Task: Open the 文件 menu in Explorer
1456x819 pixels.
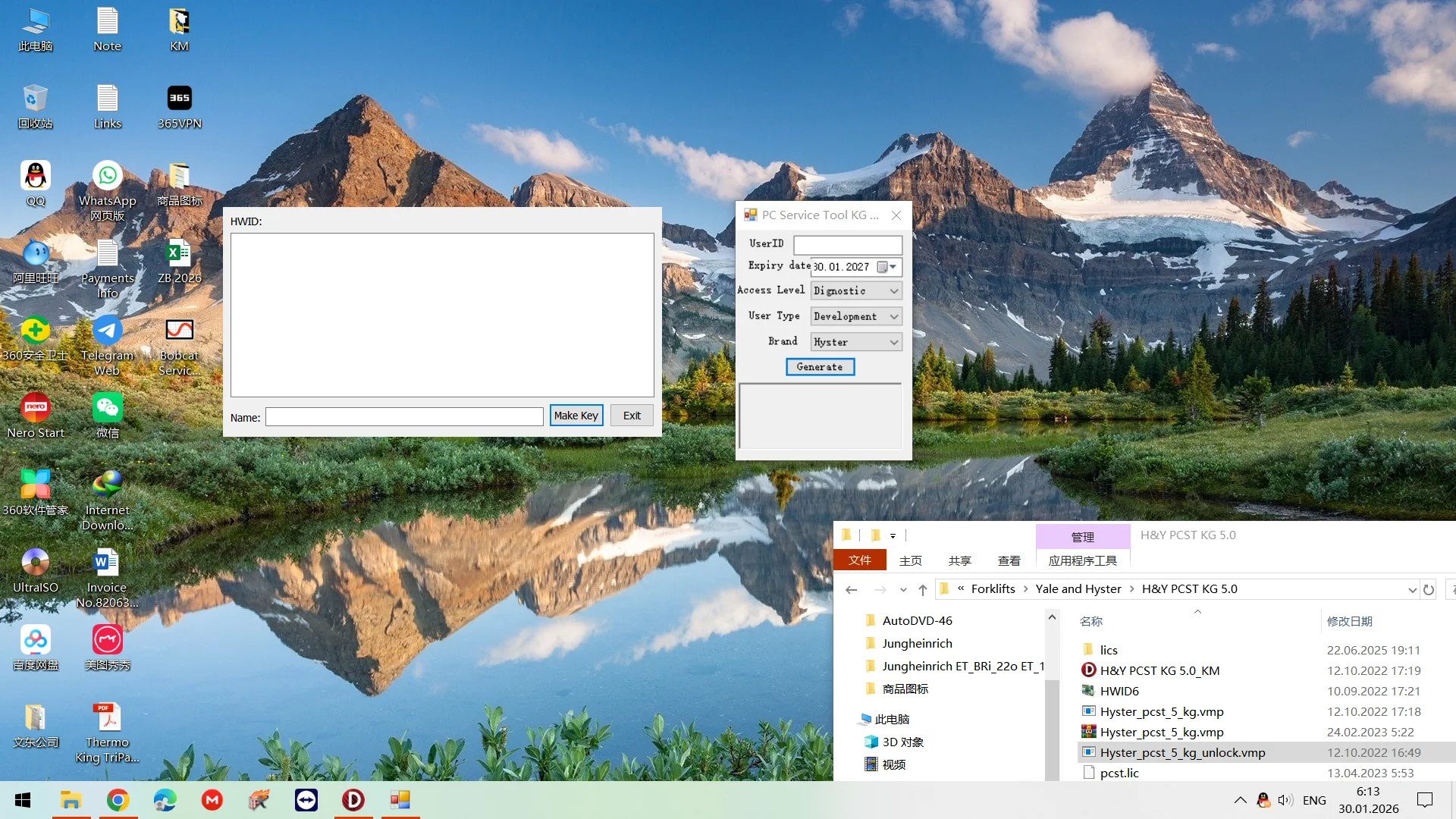Action: coord(859,560)
